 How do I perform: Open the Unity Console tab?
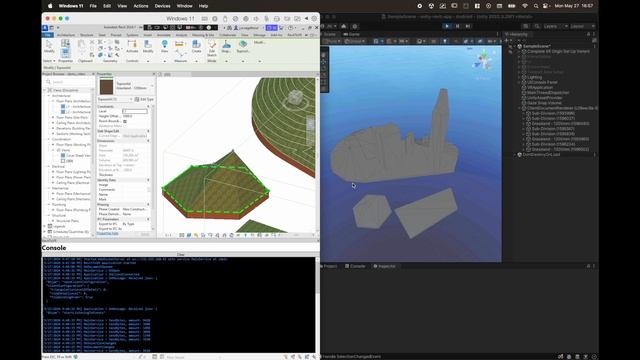click(x=356, y=266)
